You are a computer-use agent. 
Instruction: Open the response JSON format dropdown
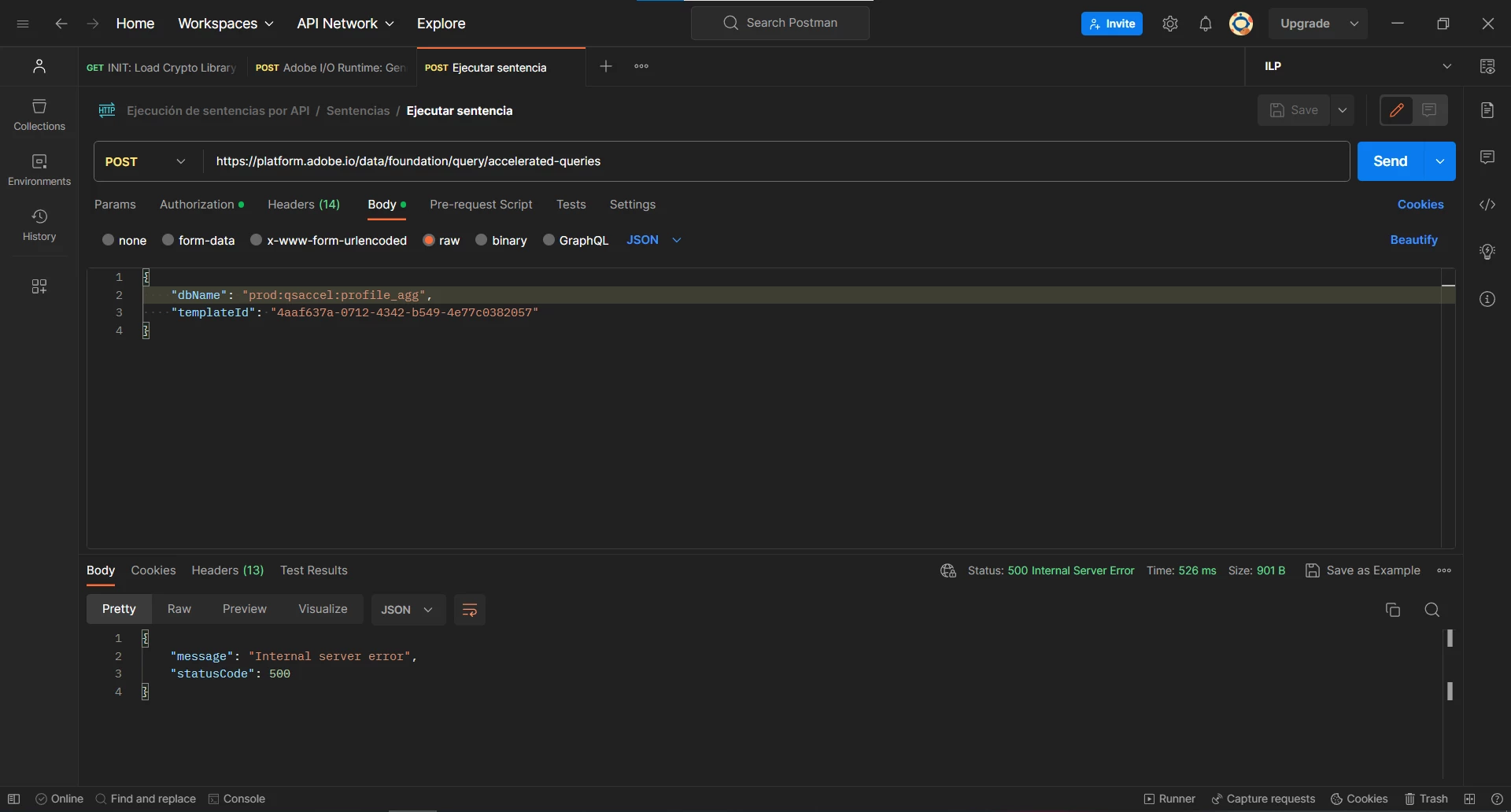point(408,610)
